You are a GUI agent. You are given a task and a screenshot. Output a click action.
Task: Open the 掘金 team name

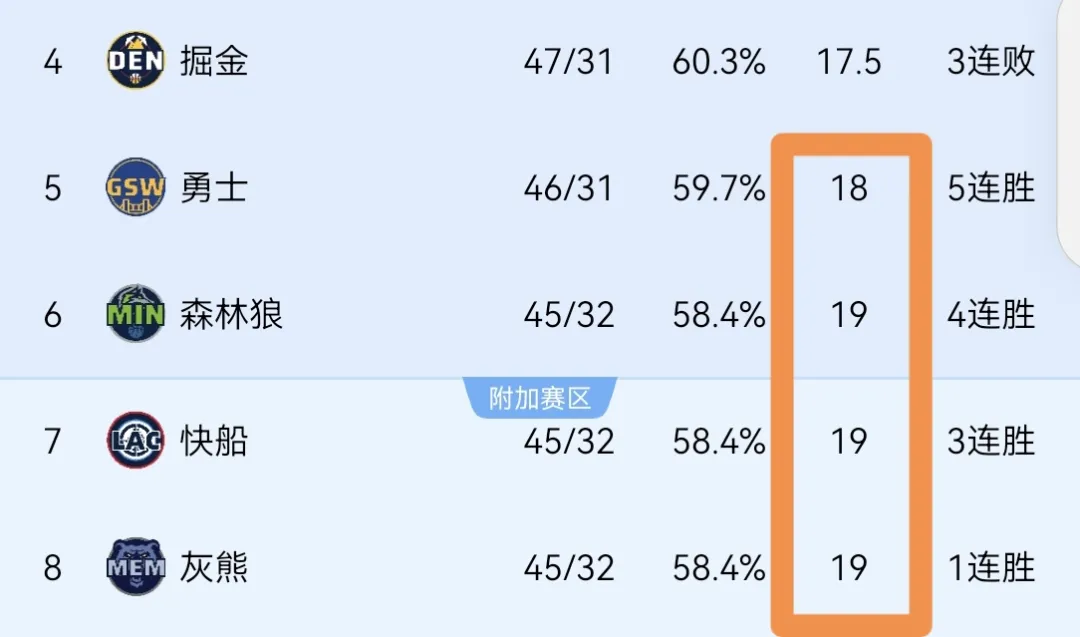point(214,61)
